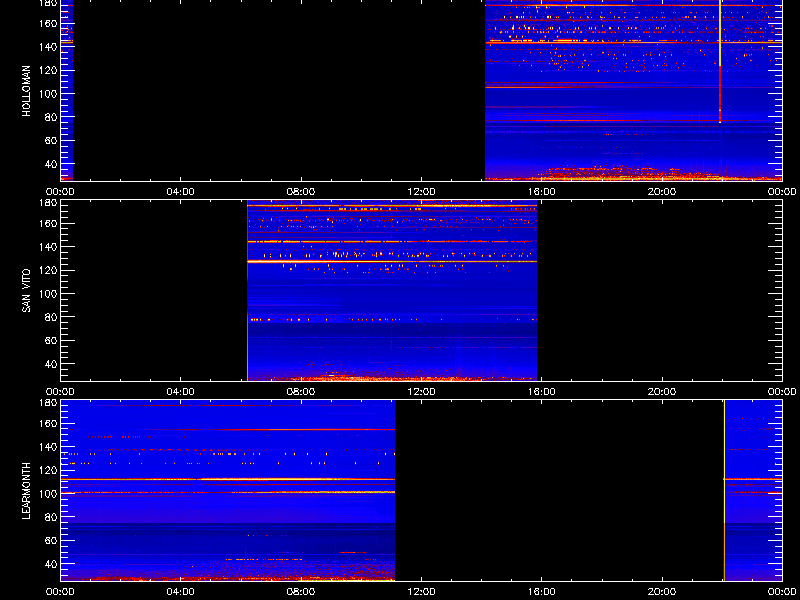Click 12:00 time label under San Vito panel
800x600 pixels.
click(x=421, y=392)
